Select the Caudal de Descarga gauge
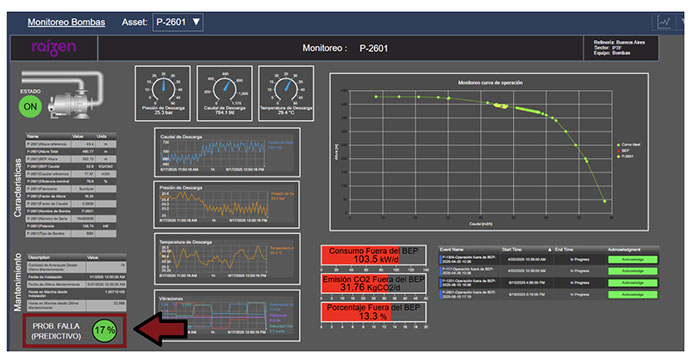The image size is (696, 362). [225, 94]
